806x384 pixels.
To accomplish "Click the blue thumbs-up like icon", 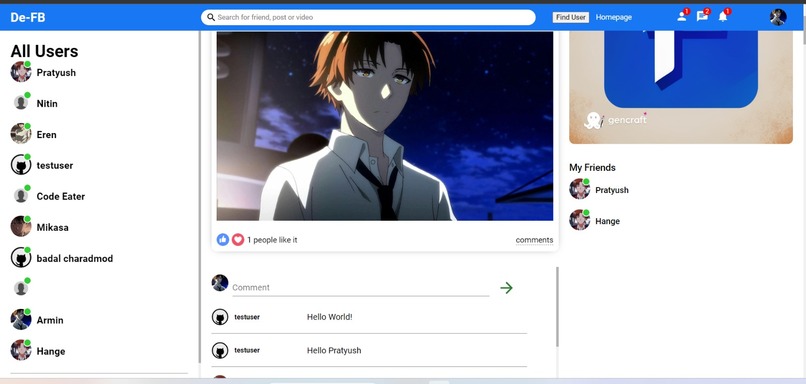I will 223,240.
